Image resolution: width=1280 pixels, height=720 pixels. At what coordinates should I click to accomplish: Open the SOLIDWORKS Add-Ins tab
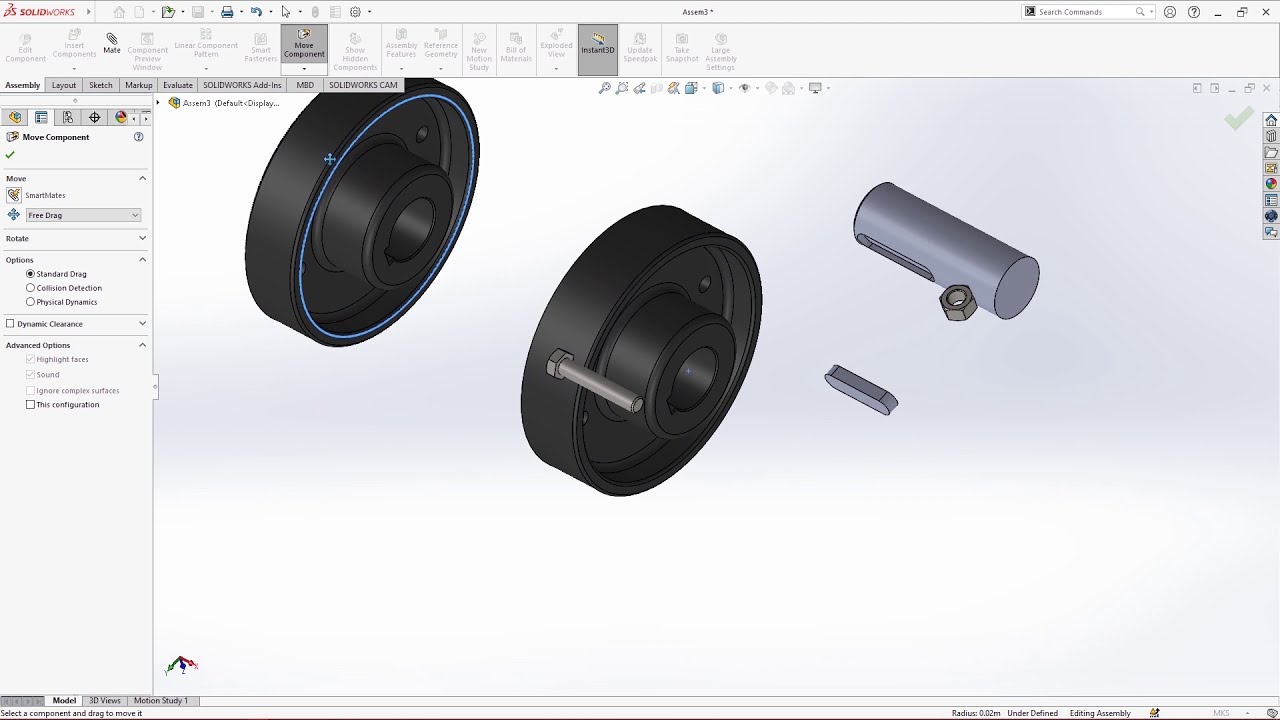(x=242, y=85)
